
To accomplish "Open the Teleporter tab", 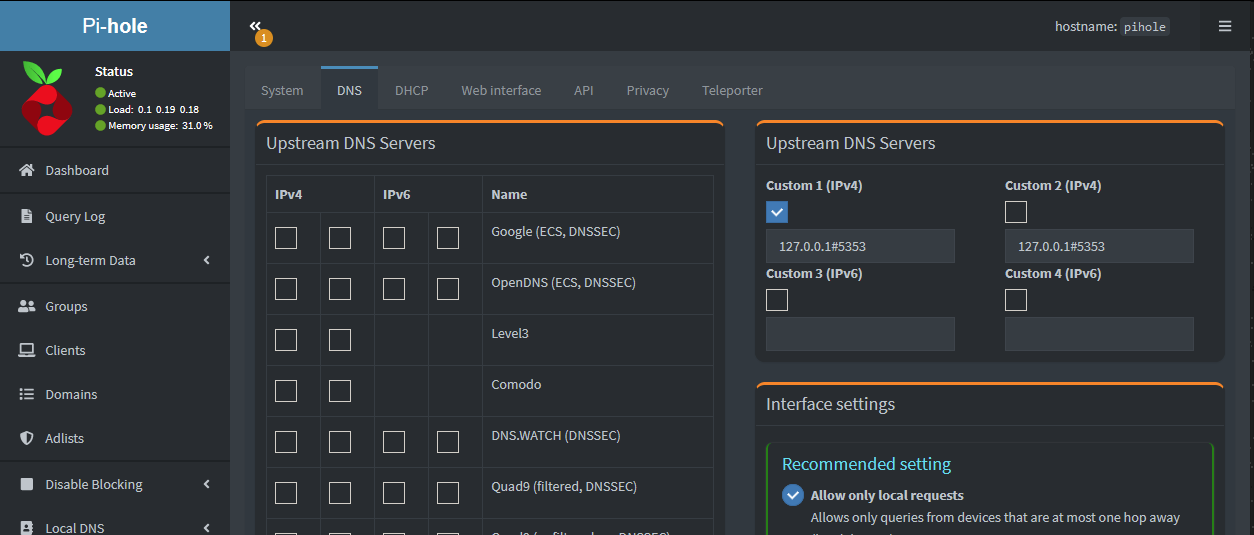I will point(732,90).
